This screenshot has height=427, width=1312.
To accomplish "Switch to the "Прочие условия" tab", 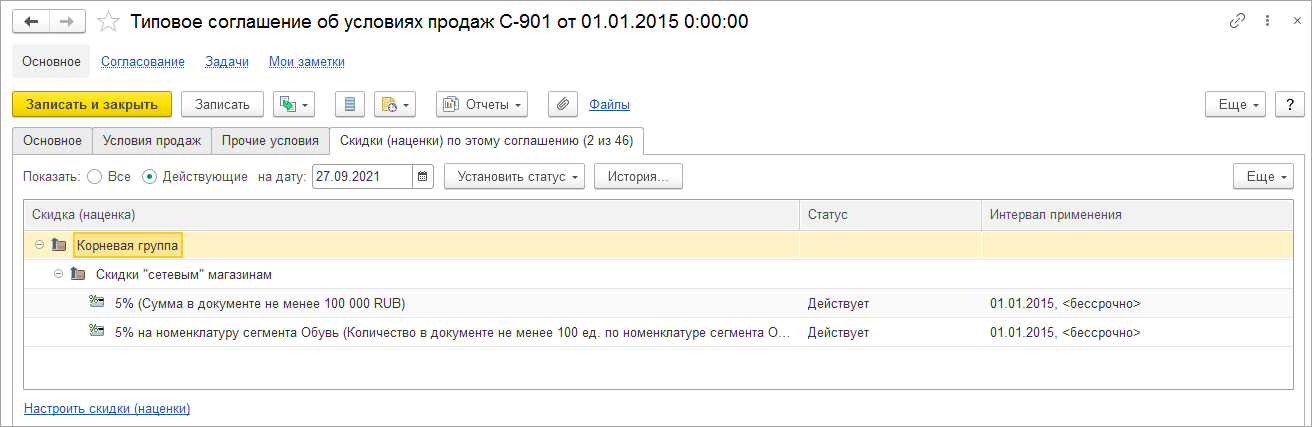I will tap(270, 140).
